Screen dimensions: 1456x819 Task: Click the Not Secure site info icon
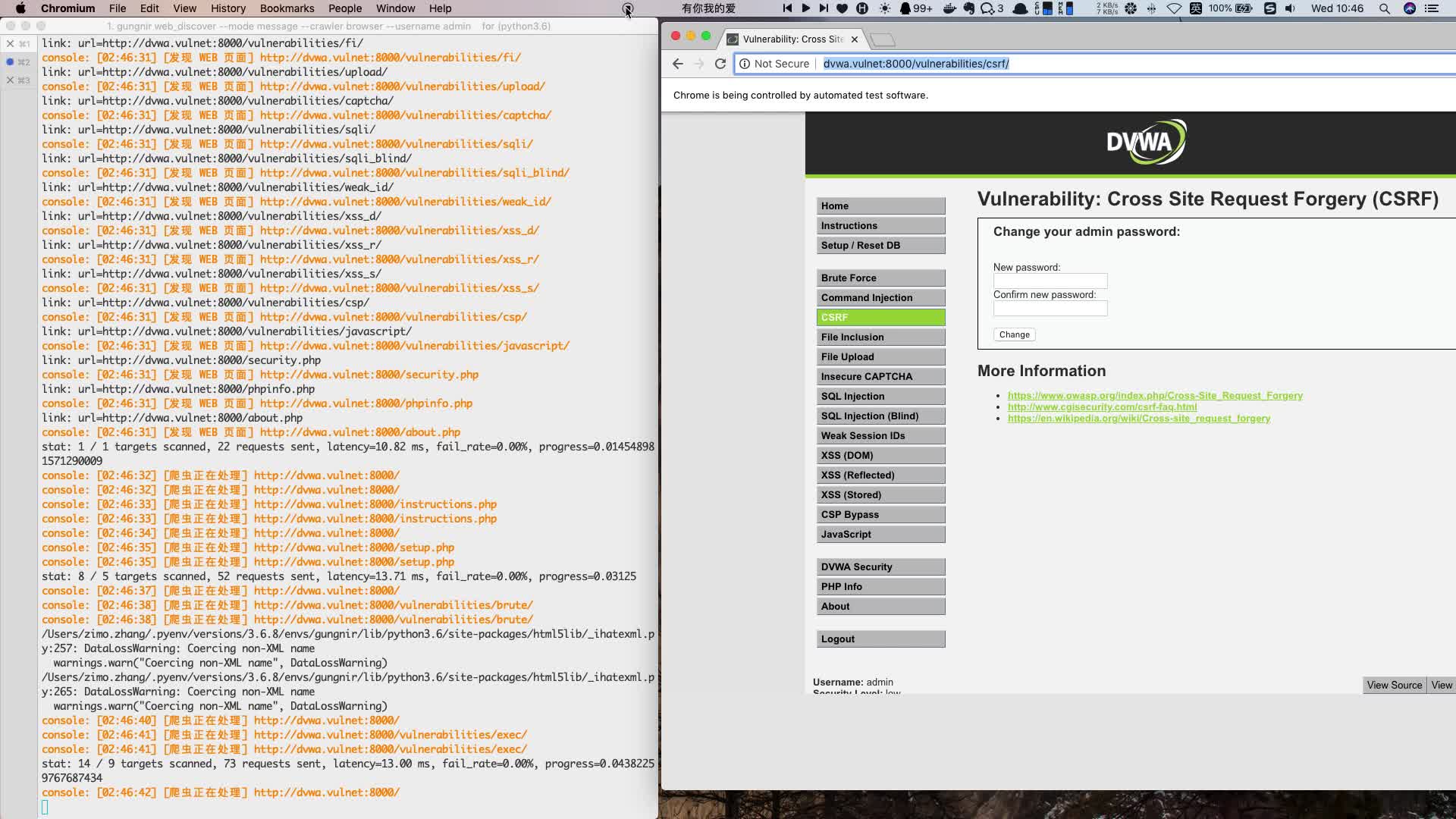click(745, 64)
